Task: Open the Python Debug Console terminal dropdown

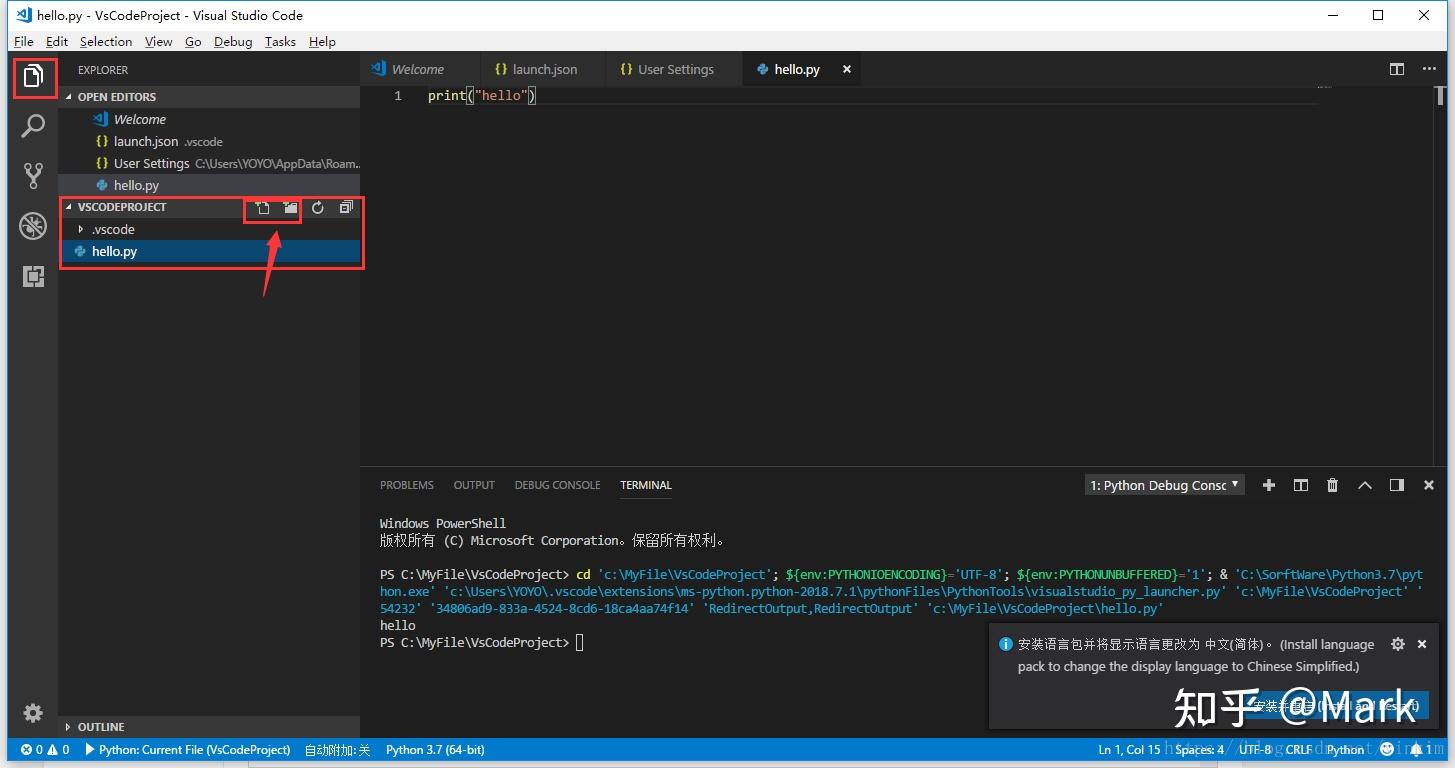Action: pos(1164,485)
